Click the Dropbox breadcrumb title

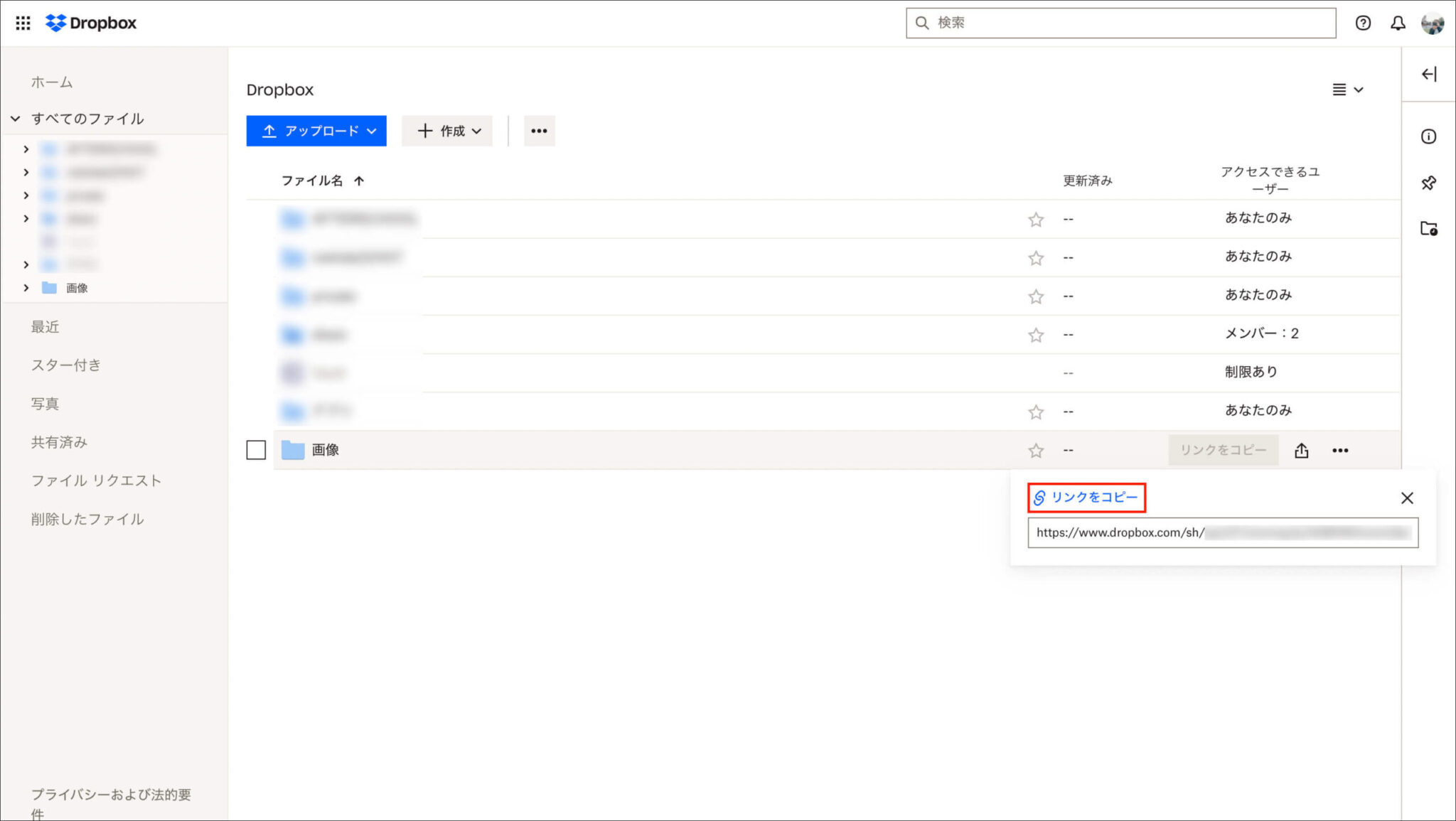(x=280, y=90)
